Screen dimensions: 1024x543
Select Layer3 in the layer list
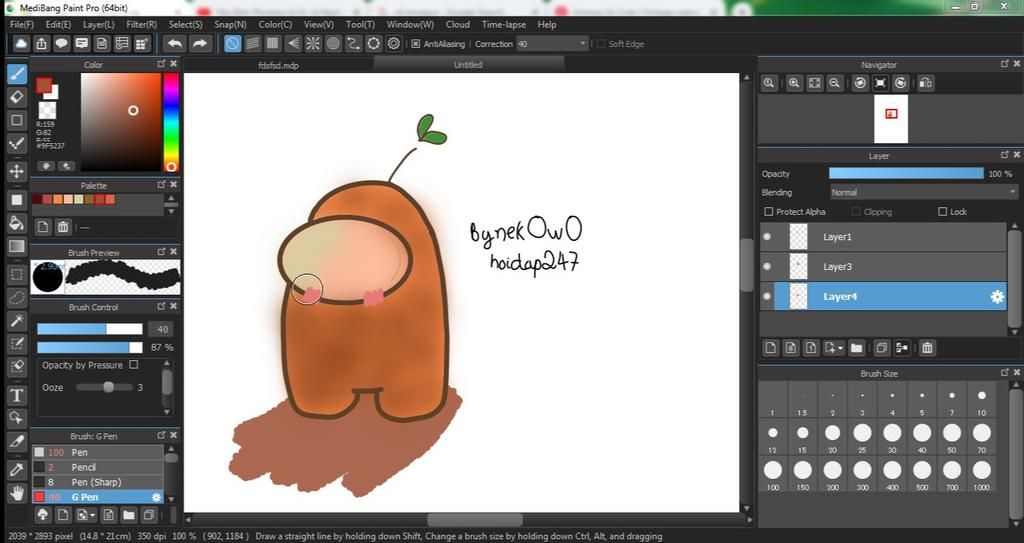point(883,267)
